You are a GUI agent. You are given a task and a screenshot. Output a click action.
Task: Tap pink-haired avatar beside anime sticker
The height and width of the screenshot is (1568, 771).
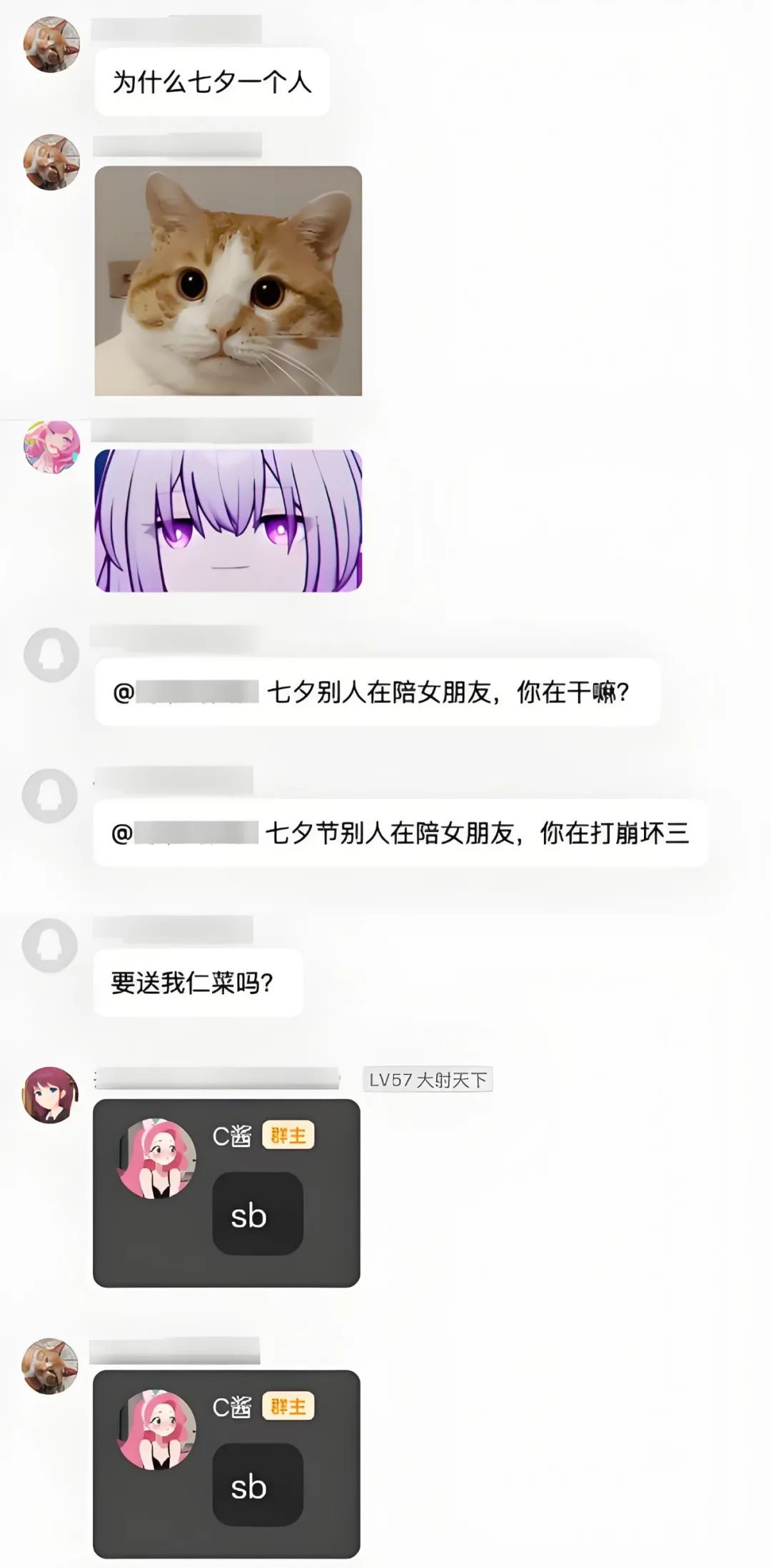[x=51, y=446]
